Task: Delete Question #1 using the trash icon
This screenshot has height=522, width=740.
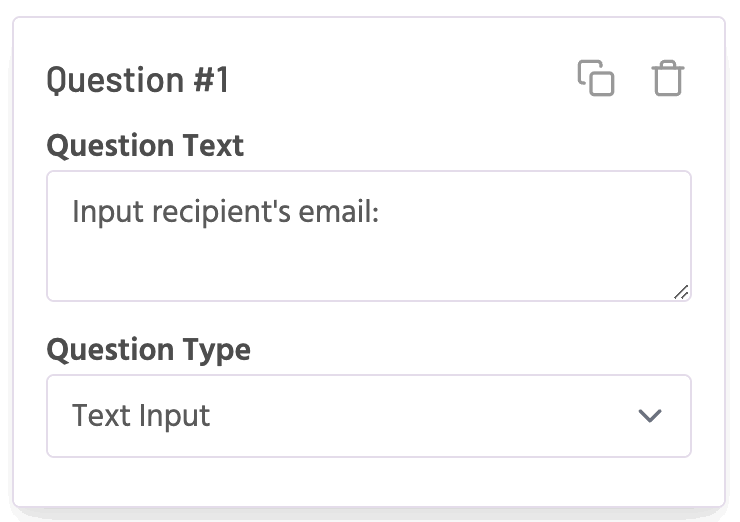Action: (668, 79)
